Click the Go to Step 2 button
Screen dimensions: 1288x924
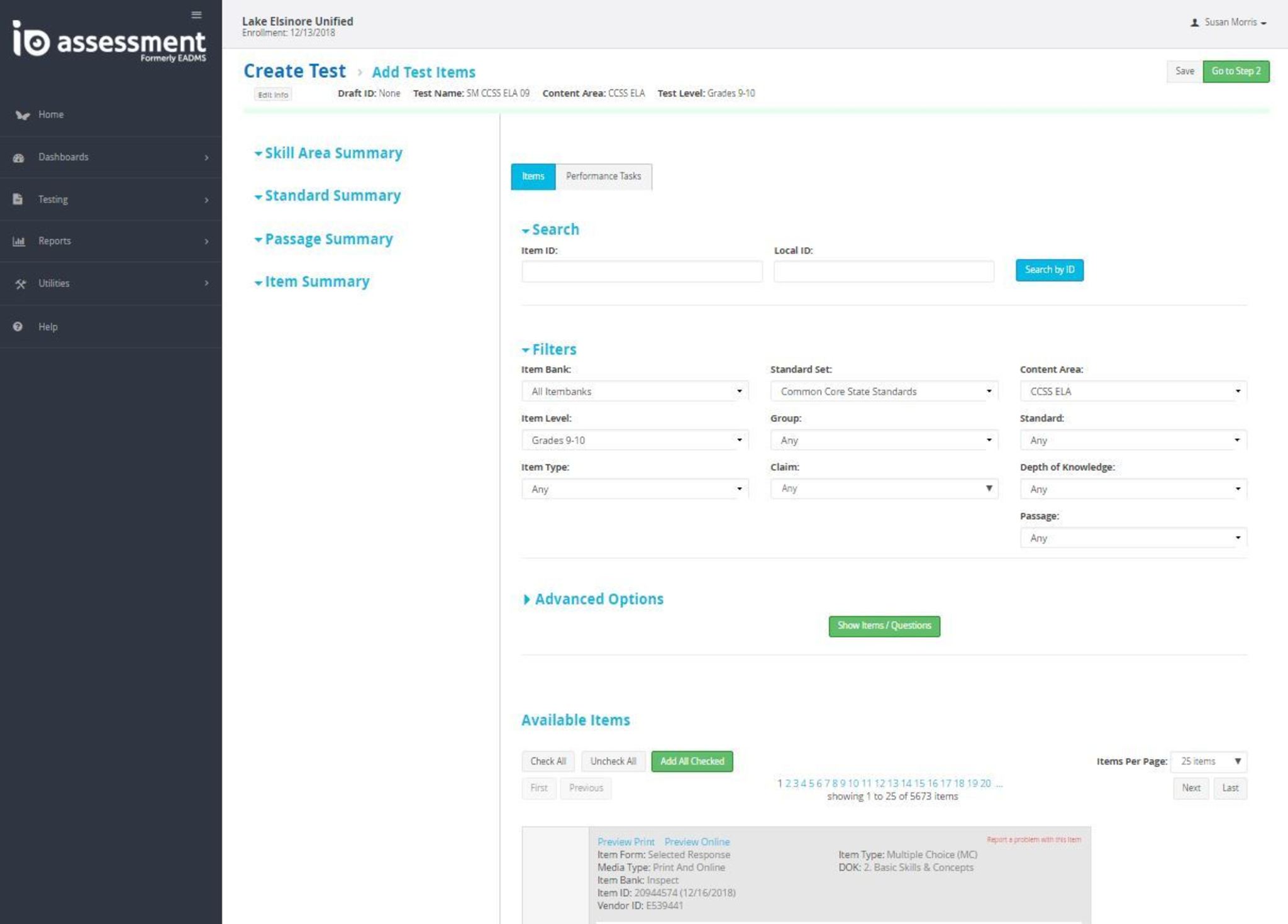pyautogui.click(x=1235, y=71)
